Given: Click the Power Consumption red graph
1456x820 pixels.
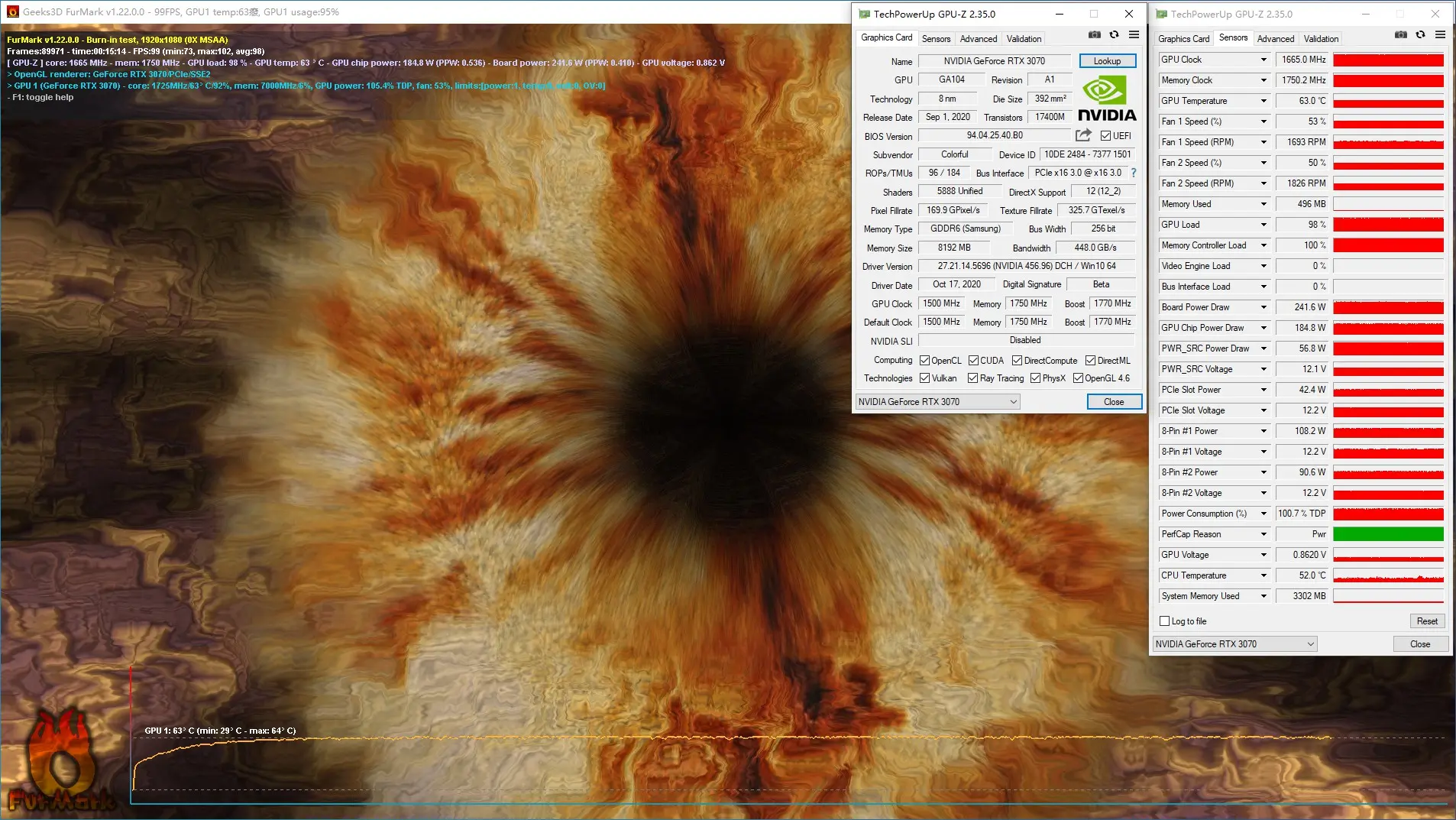Looking at the screenshot, I should click(x=1388, y=514).
